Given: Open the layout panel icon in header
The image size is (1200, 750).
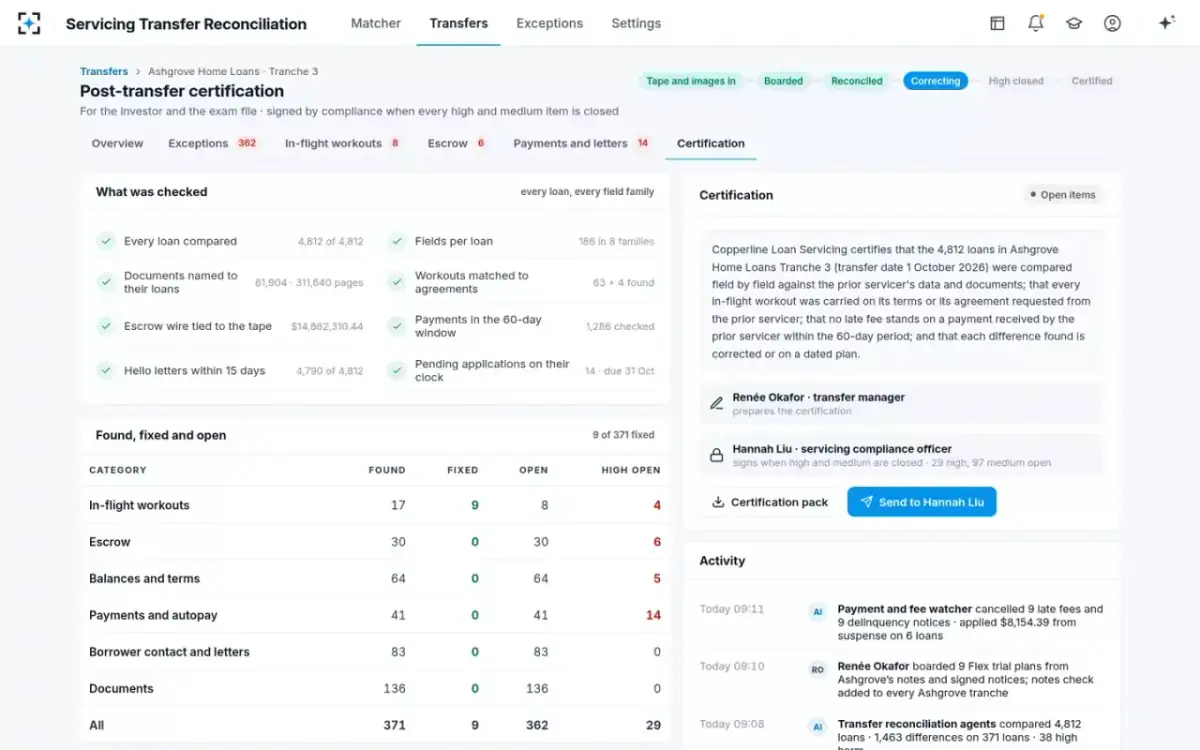Looking at the screenshot, I should point(997,23).
